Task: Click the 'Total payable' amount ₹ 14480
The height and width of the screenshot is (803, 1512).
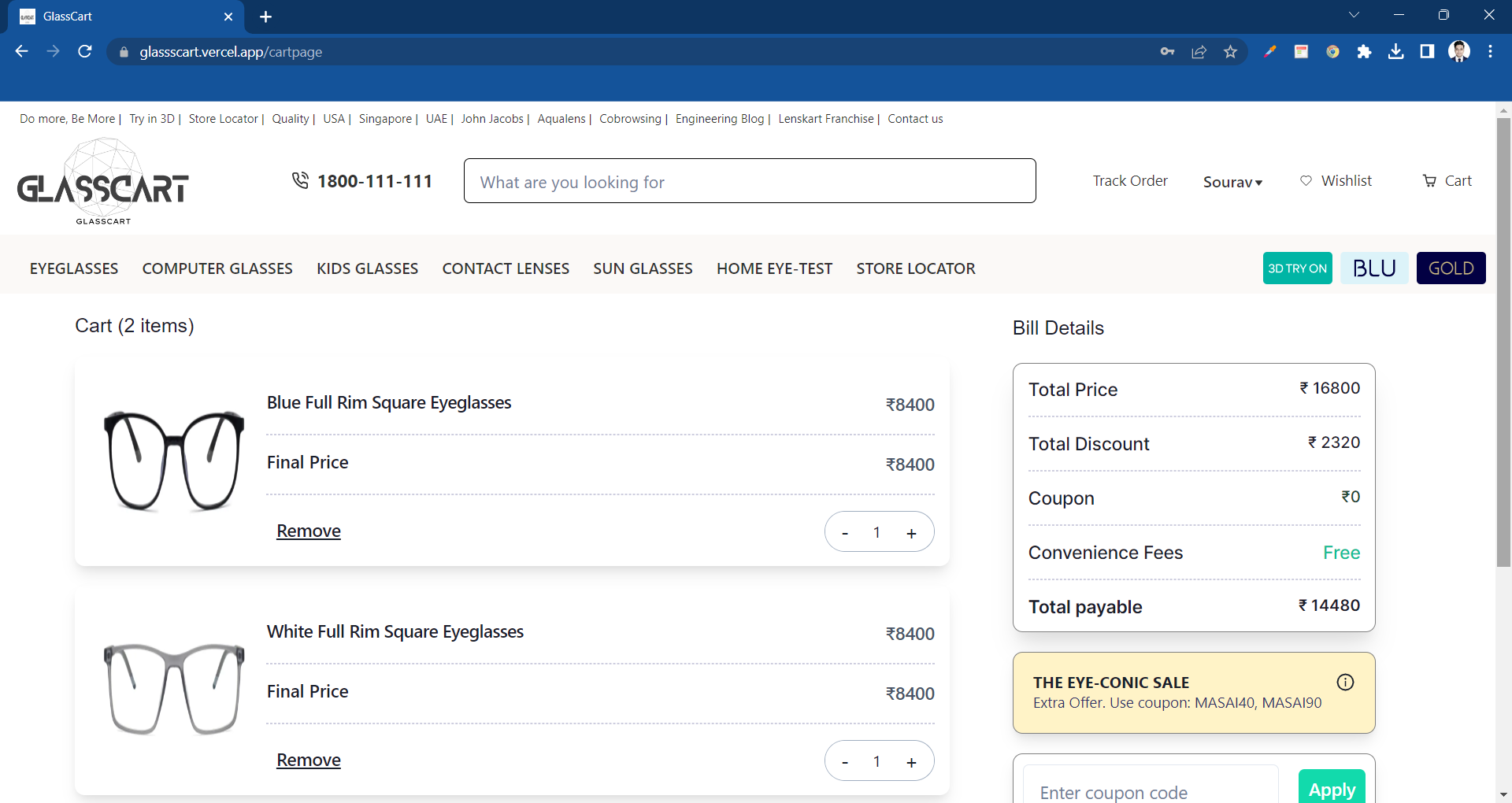Action: pos(1329,605)
